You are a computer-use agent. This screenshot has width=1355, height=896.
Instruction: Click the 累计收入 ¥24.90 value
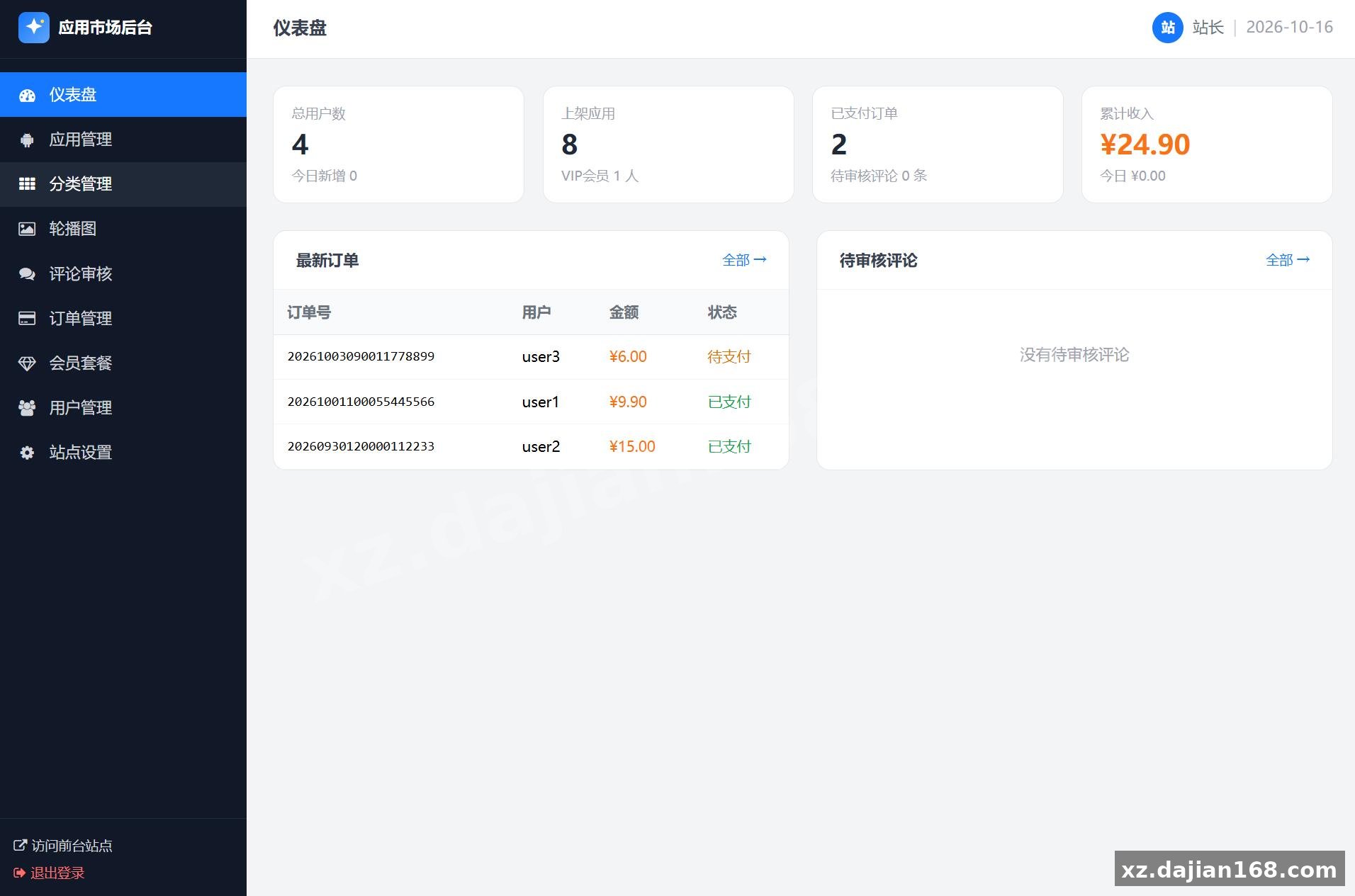click(1145, 144)
